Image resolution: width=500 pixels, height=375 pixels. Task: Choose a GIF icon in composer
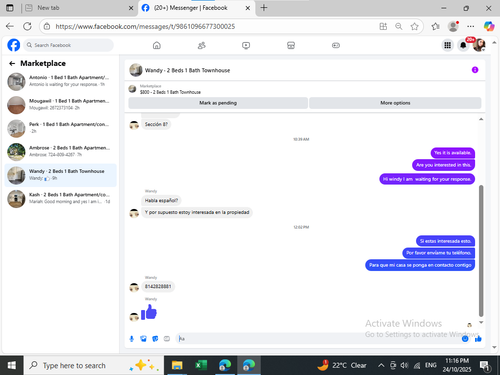[x=167, y=339]
